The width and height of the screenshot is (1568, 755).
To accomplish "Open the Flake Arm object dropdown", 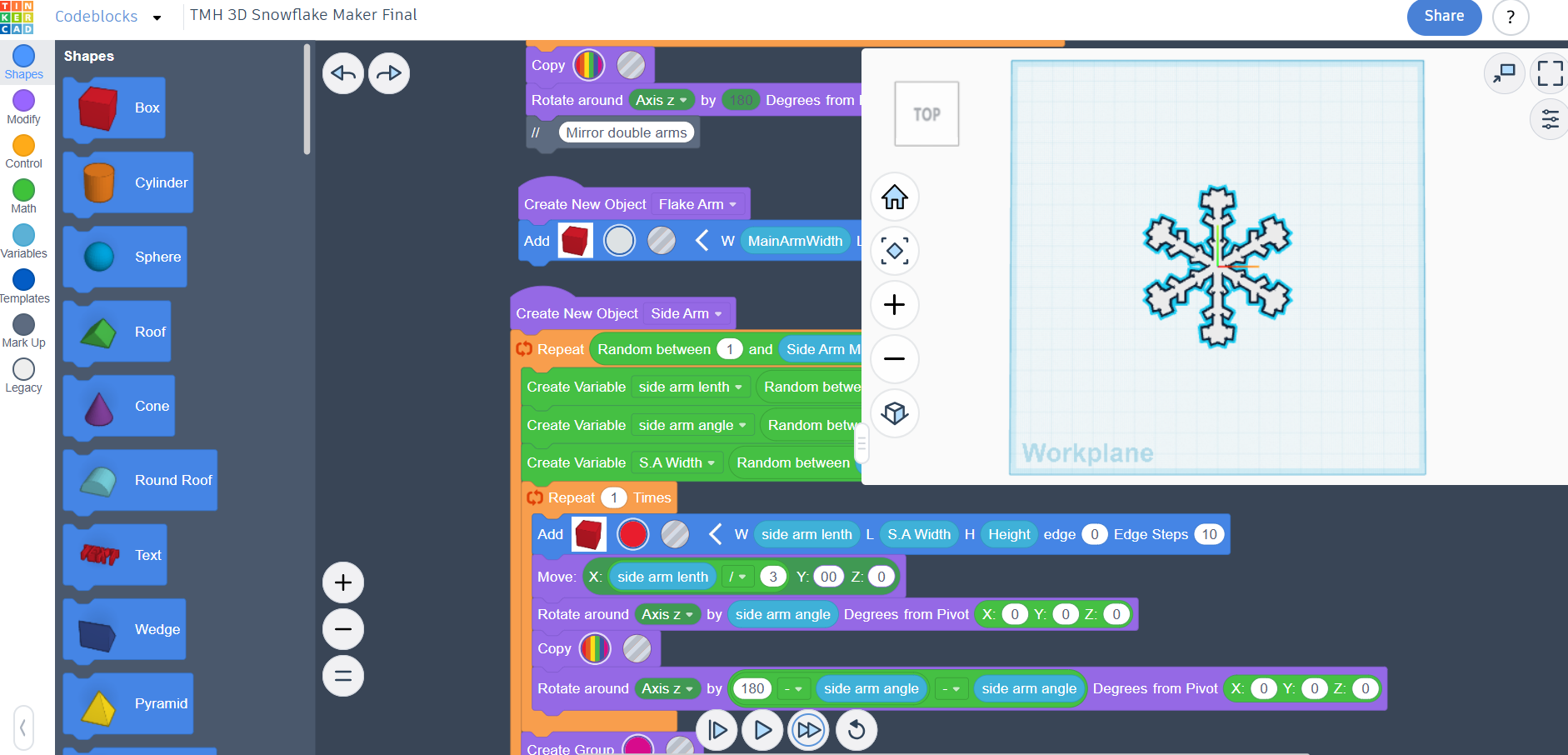I will (x=697, y=204).
